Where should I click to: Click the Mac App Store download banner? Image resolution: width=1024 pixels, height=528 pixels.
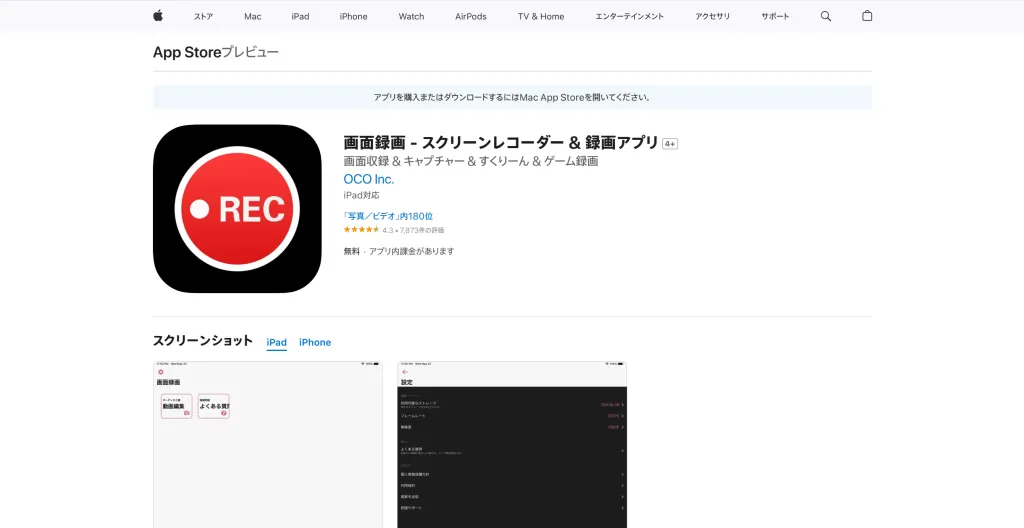[x=512, y=97]
